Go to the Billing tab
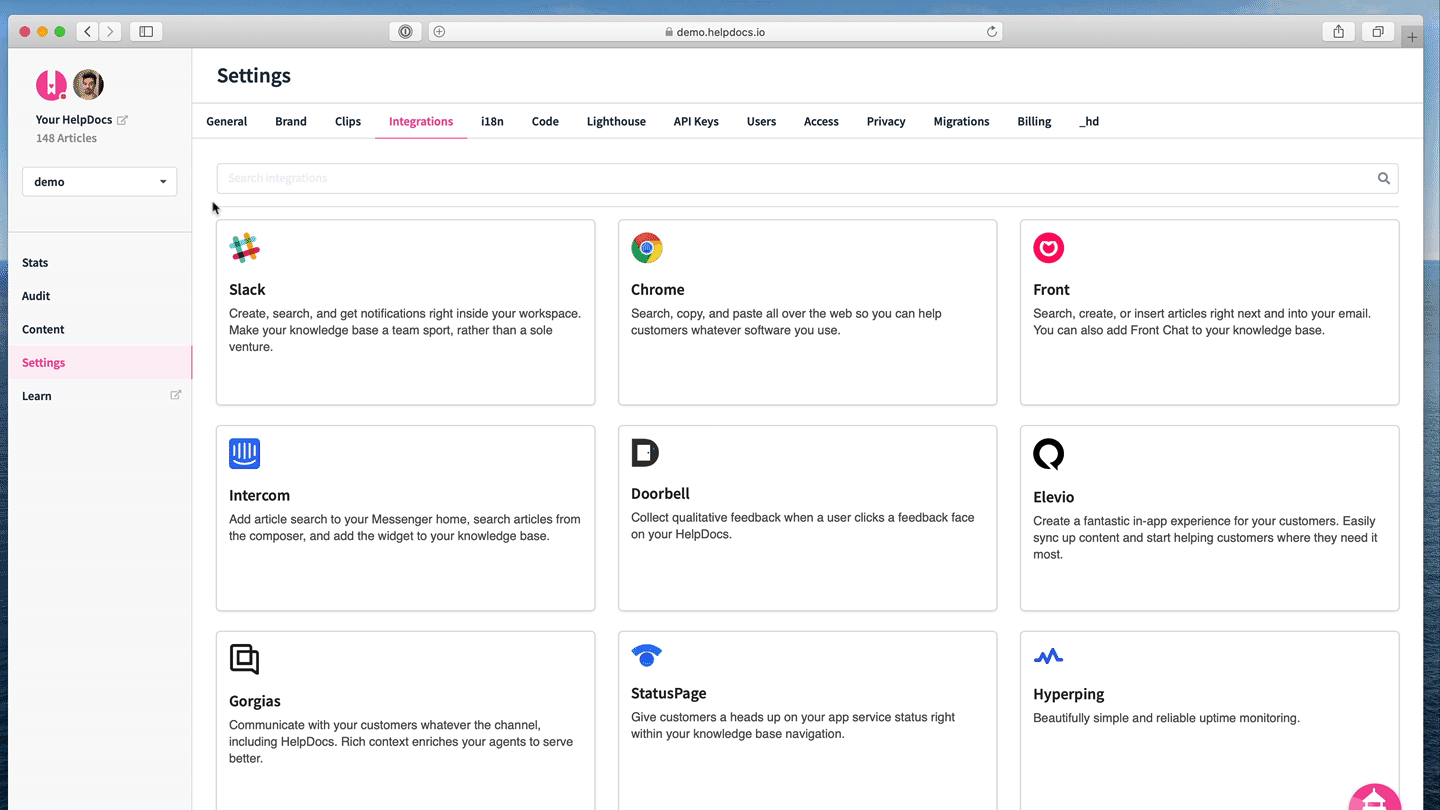The width and height of the screenshot is (1440, 810). 1034,121
